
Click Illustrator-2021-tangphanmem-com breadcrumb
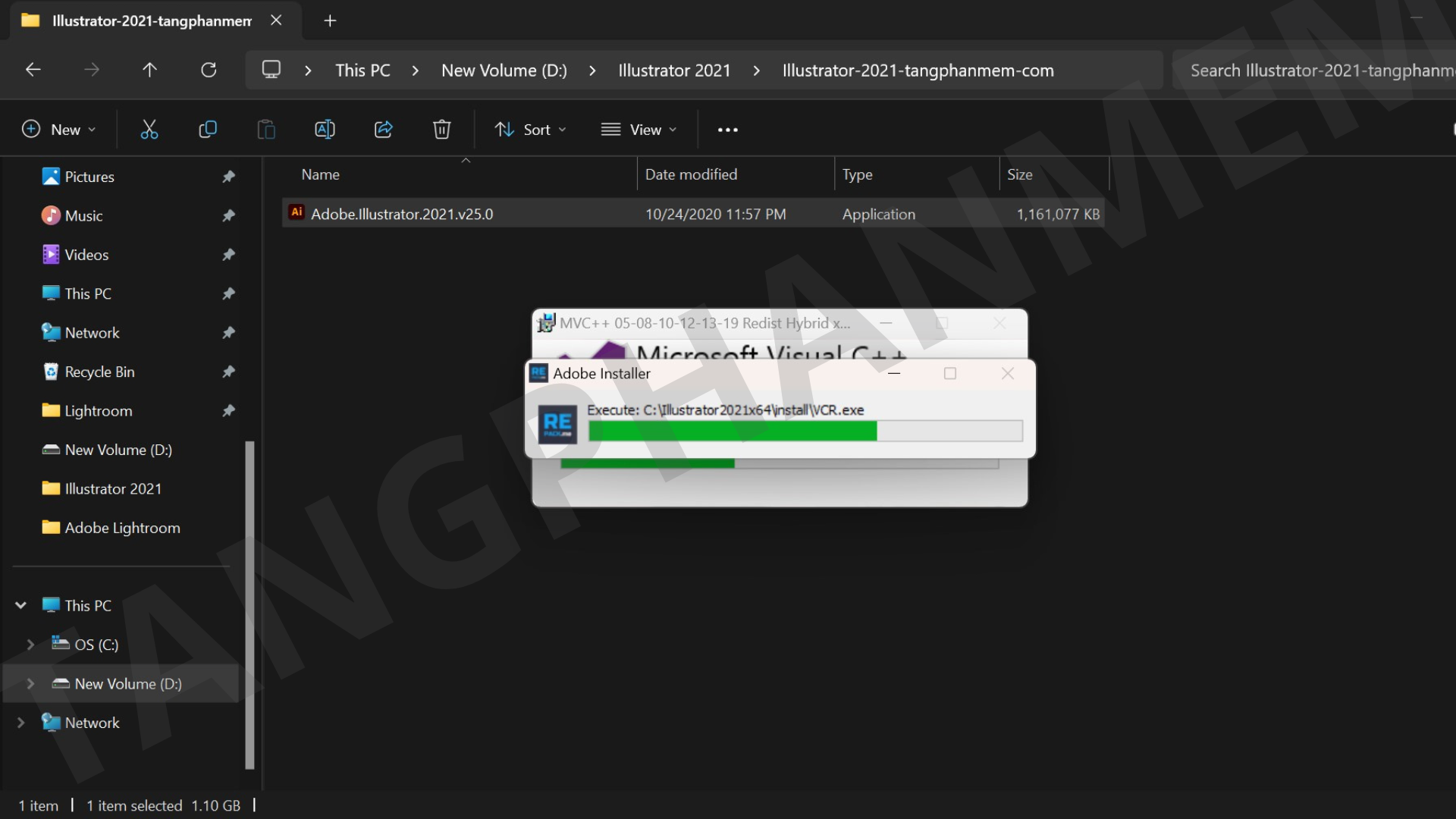click(918, 71)
